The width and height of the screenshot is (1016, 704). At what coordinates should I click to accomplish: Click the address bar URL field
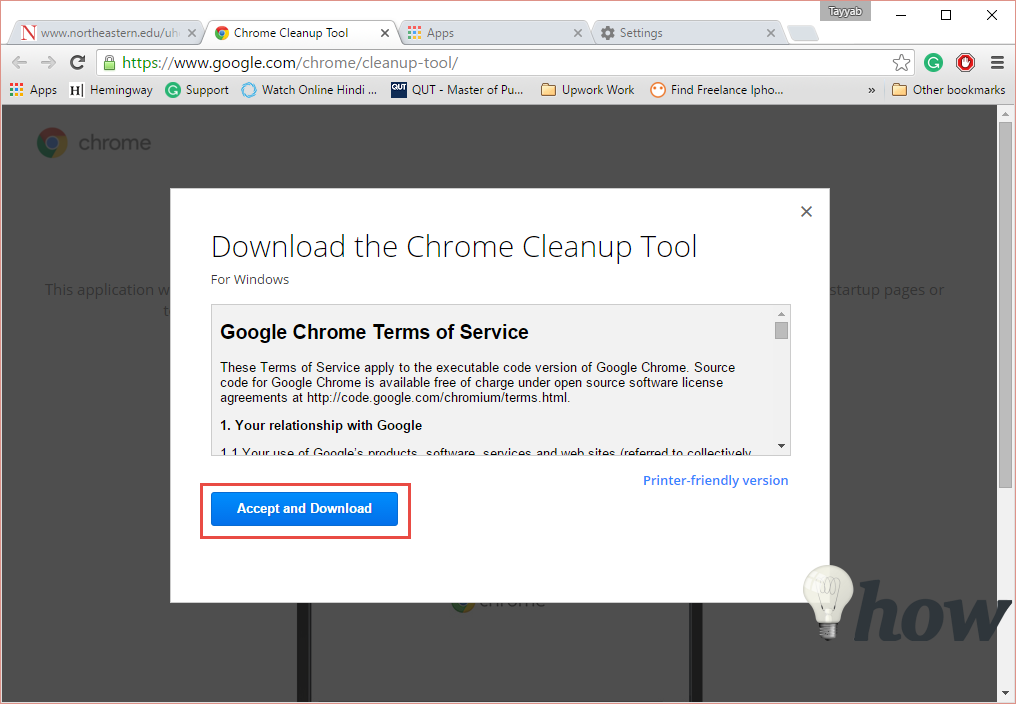505,63
